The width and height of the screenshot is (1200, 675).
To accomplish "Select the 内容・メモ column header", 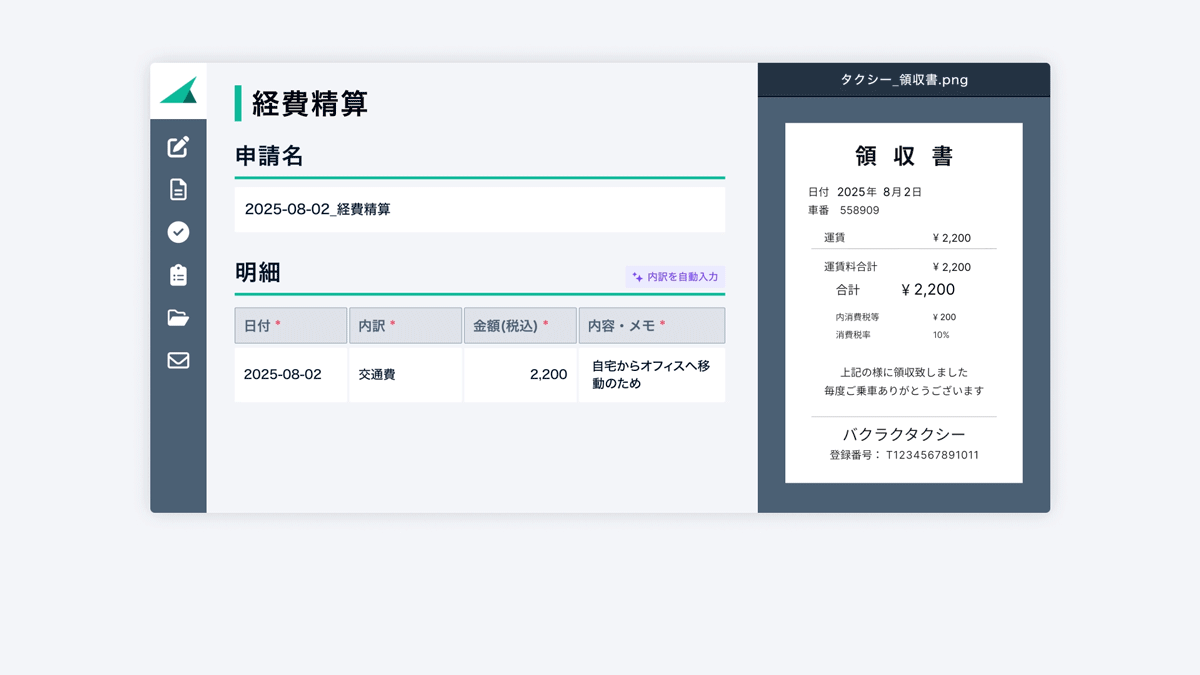I will [651, 326].
